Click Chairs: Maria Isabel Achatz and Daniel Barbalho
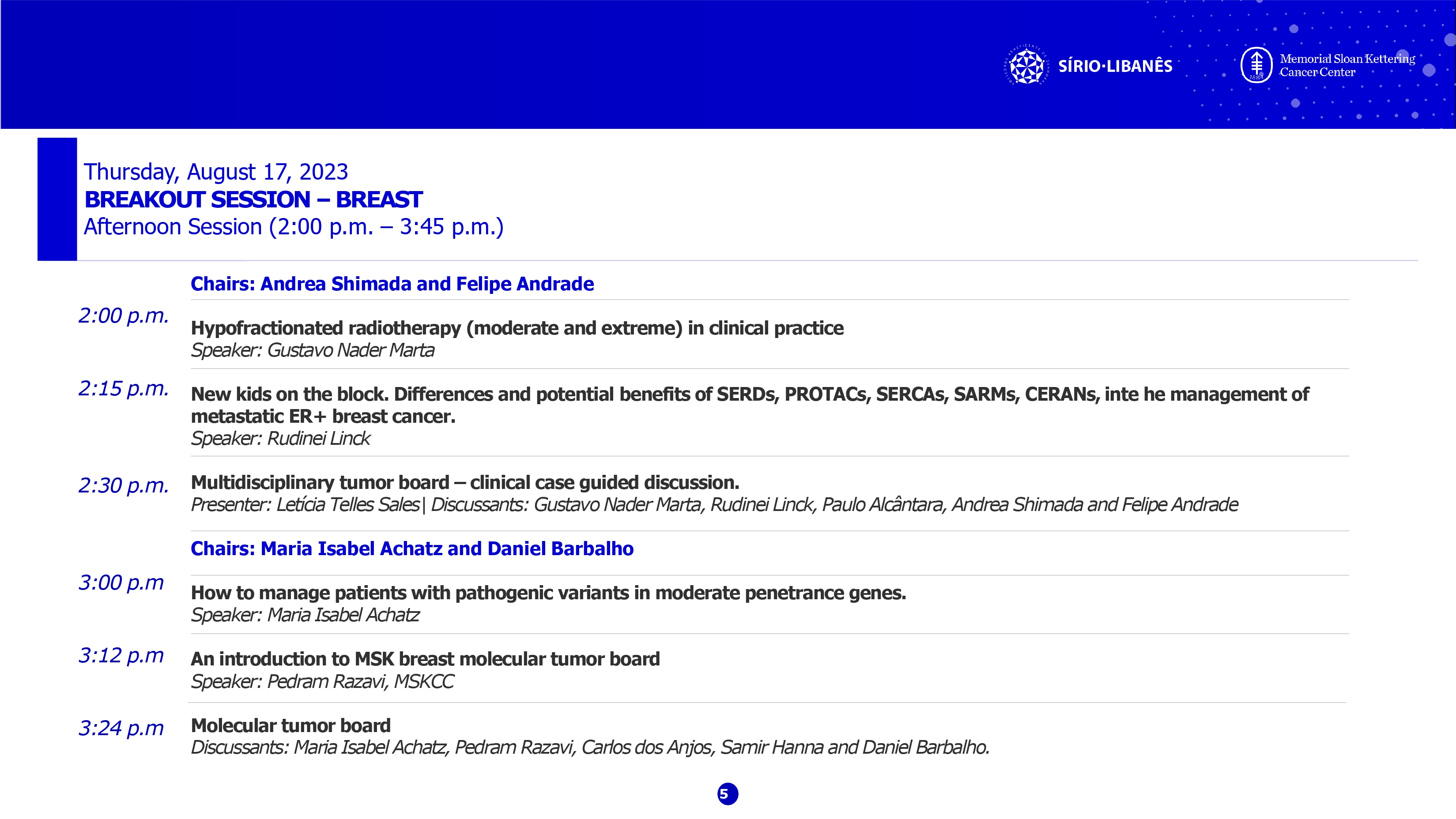This screenshot has width=1456, height=819. click(412, 549)
